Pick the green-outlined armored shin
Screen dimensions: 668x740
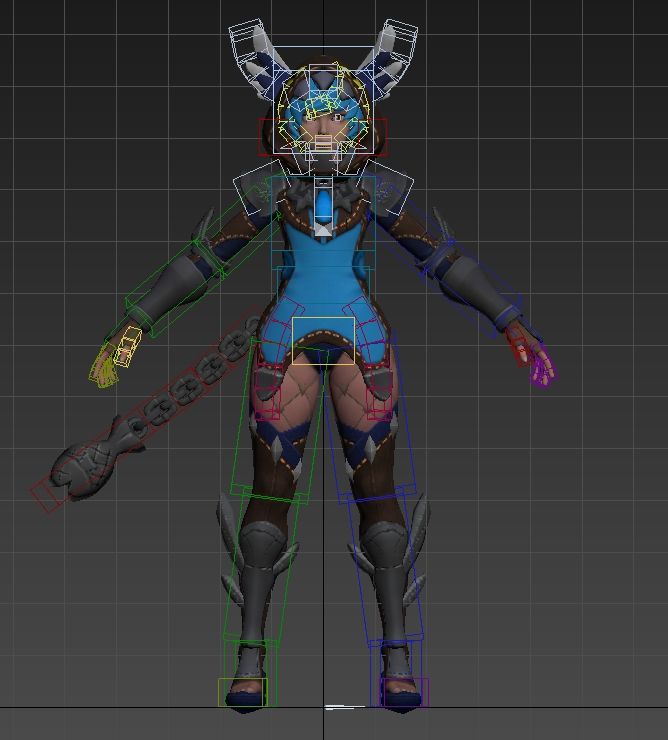(248, 570)
